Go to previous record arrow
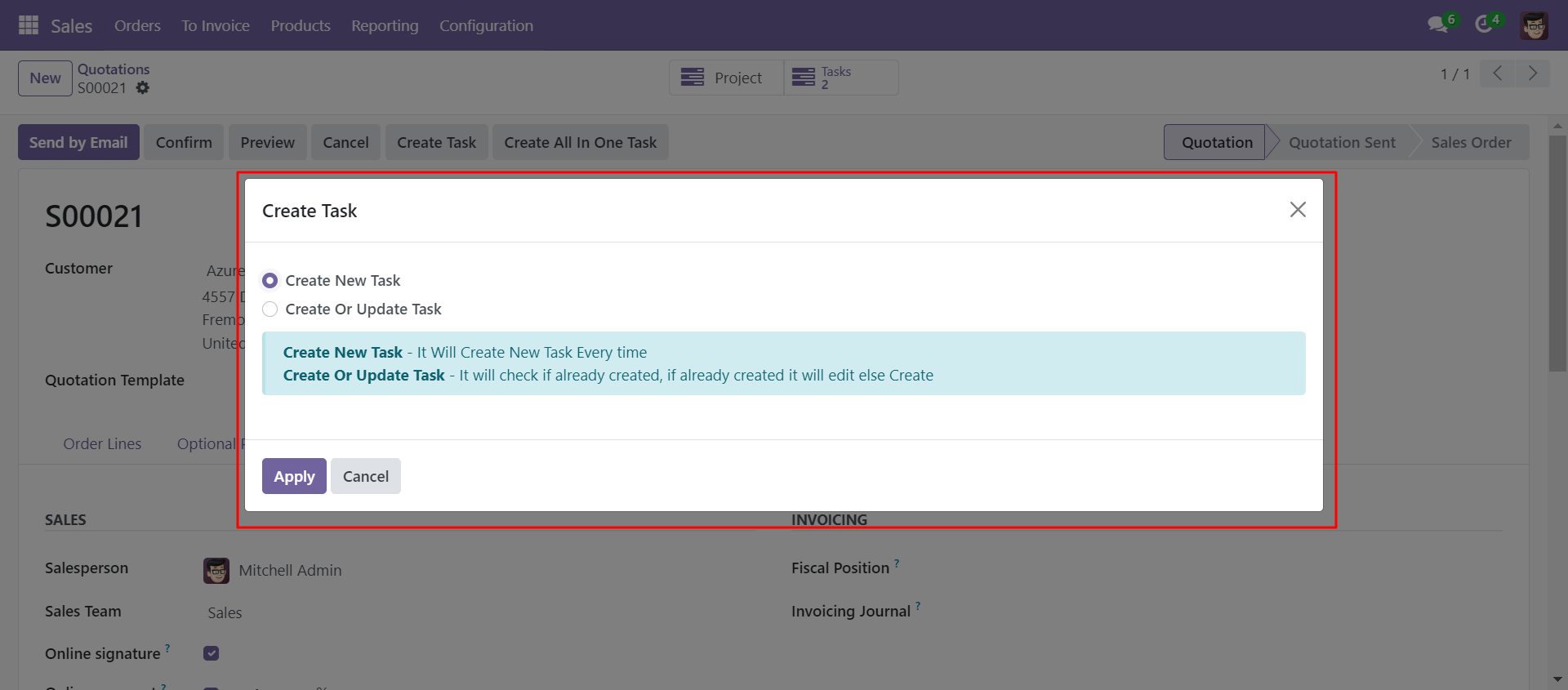 [1498, 73]
